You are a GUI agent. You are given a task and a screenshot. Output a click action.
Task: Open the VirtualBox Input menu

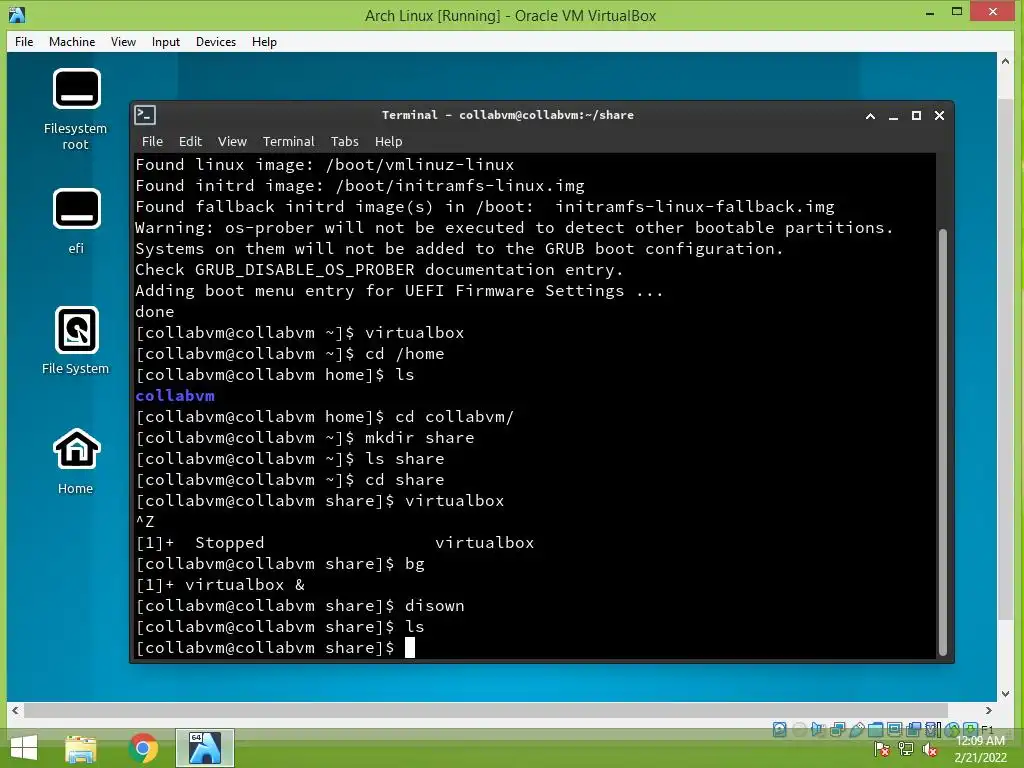click(166, 42)
